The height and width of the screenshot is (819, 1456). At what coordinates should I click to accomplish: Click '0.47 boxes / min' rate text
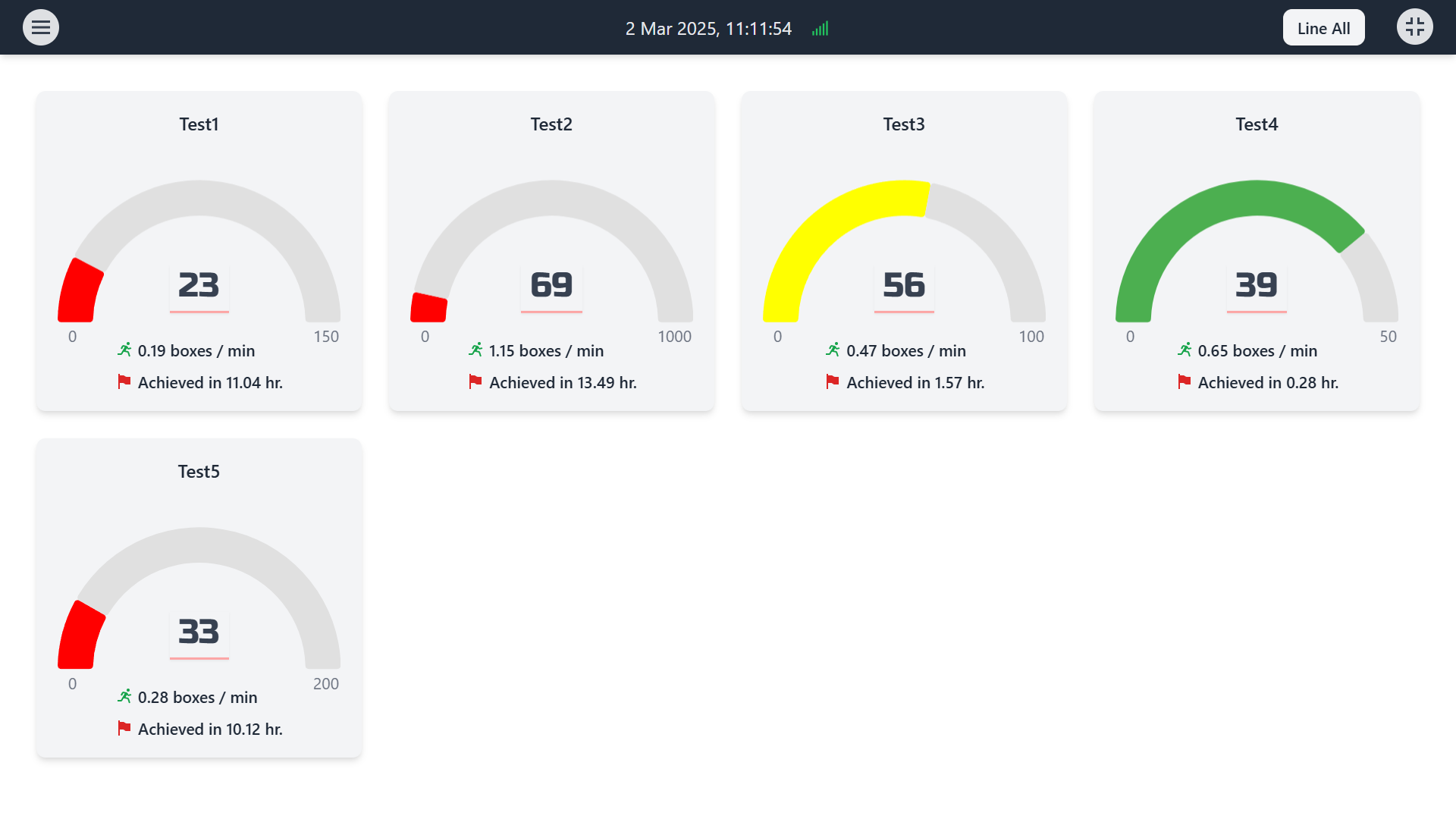906,351
